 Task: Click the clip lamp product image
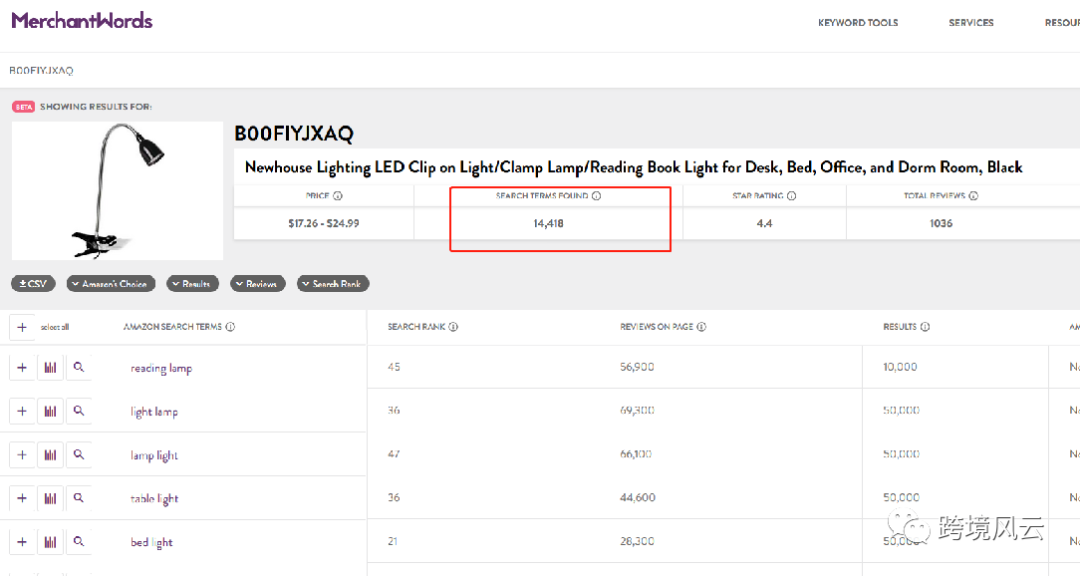[118, 191]
